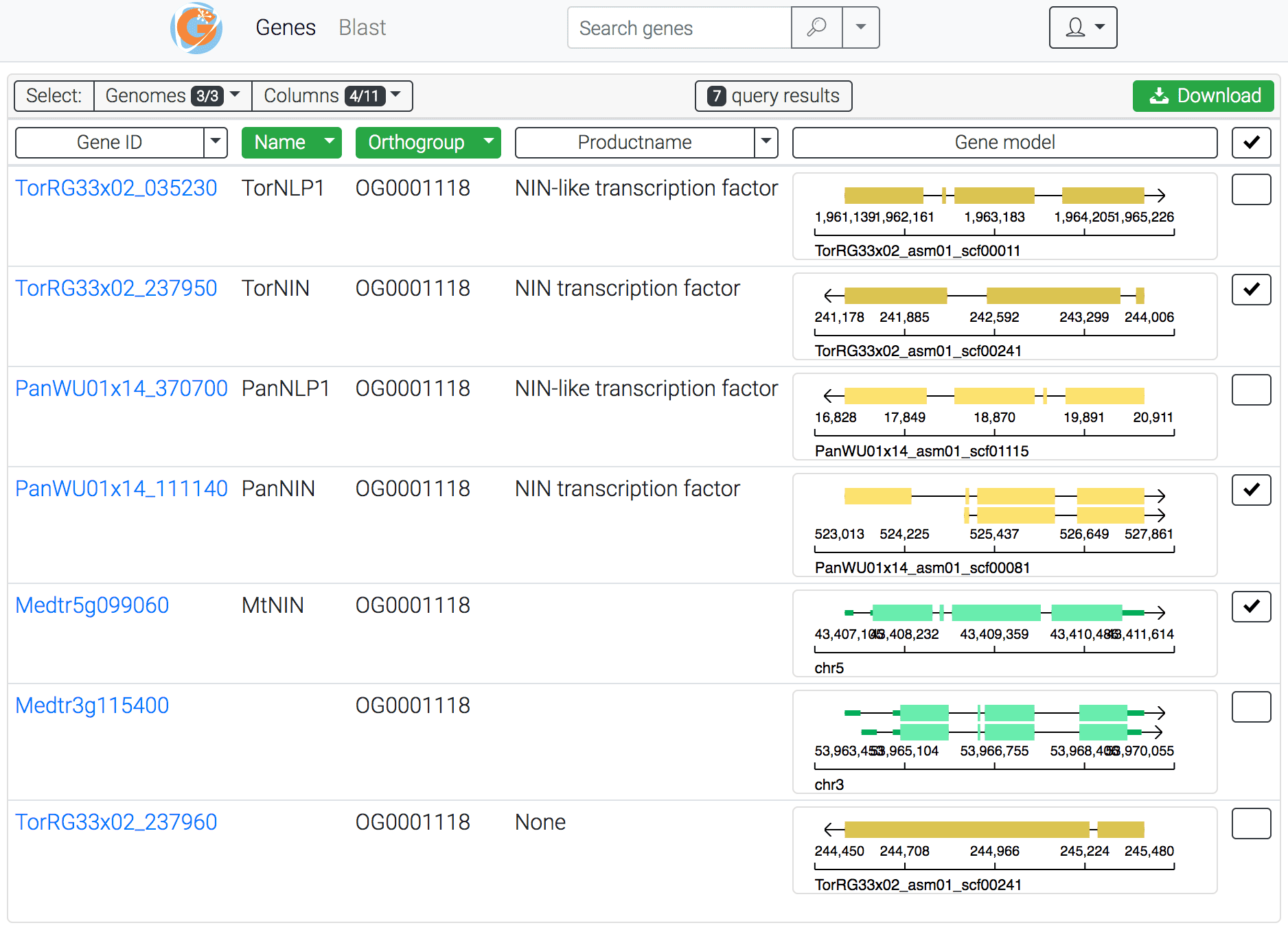1288x934 pixels.
Task: Open the search options dropdown arrow
Action: click(x=860, y=27)
